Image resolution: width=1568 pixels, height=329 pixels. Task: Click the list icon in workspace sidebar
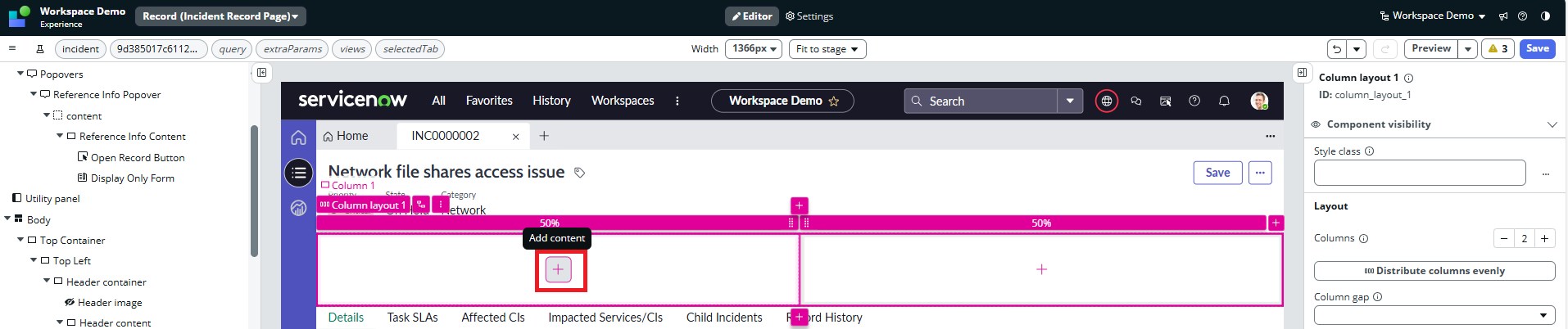(298, 173)
